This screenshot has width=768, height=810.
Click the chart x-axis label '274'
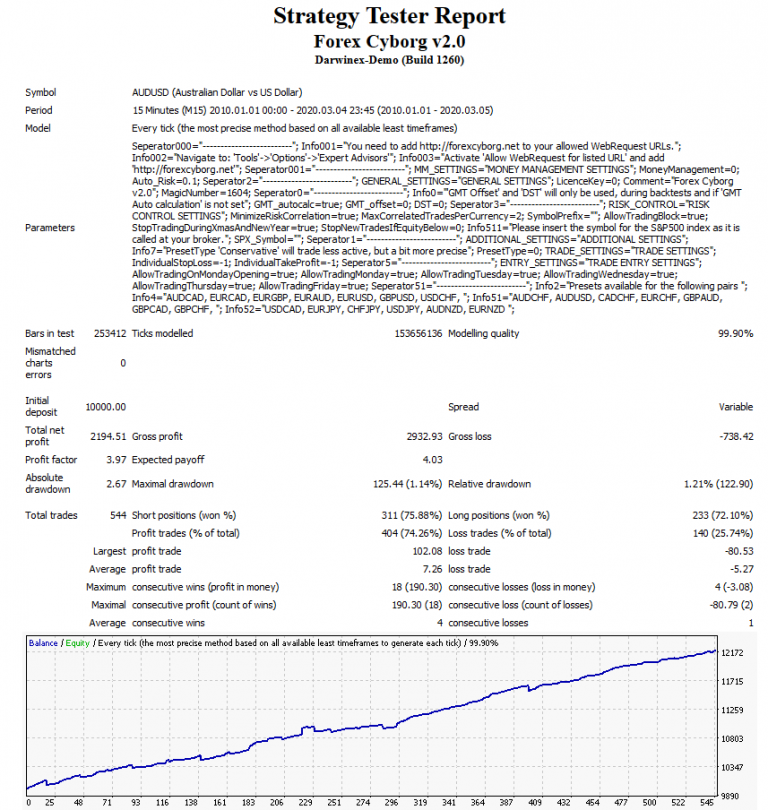click(x=363, y=803)
